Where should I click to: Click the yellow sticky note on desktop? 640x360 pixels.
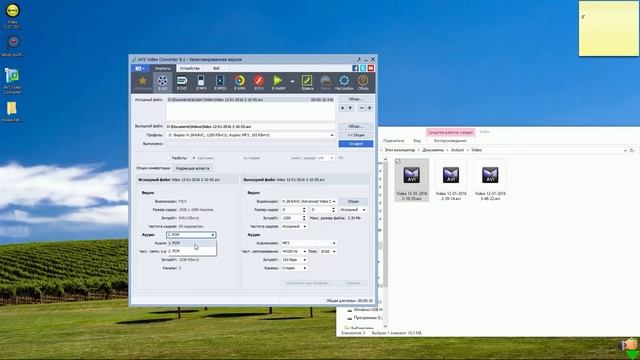click(609, 29)
